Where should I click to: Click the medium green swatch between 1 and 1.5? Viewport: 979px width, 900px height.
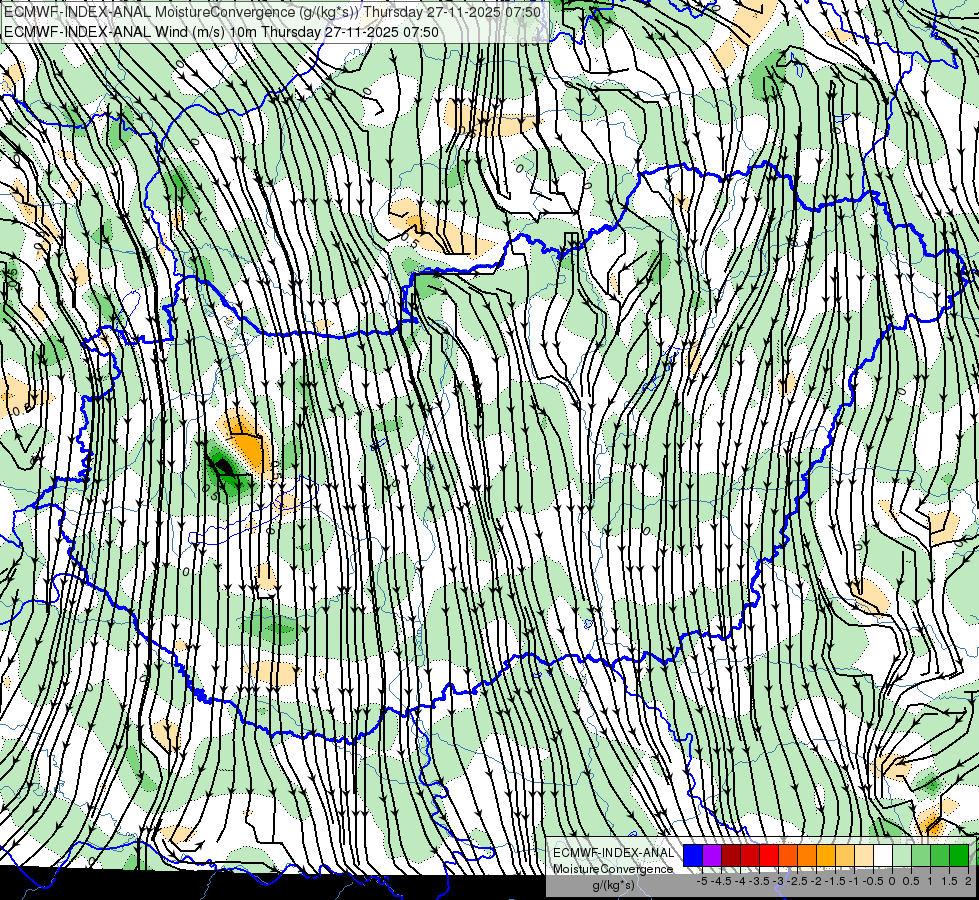pyautogui.click(x=940, y=856)
